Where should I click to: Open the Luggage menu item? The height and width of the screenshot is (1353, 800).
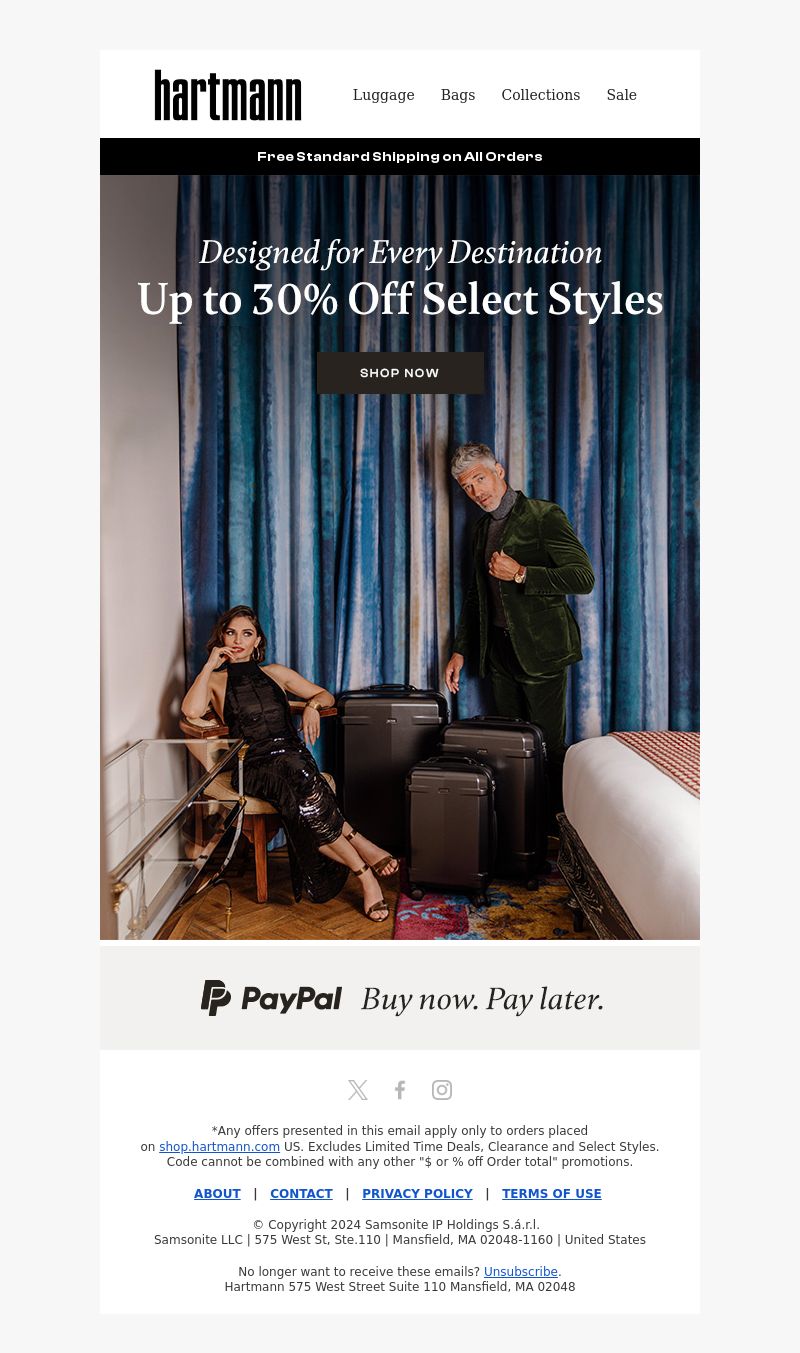click(x=383, y=95)
